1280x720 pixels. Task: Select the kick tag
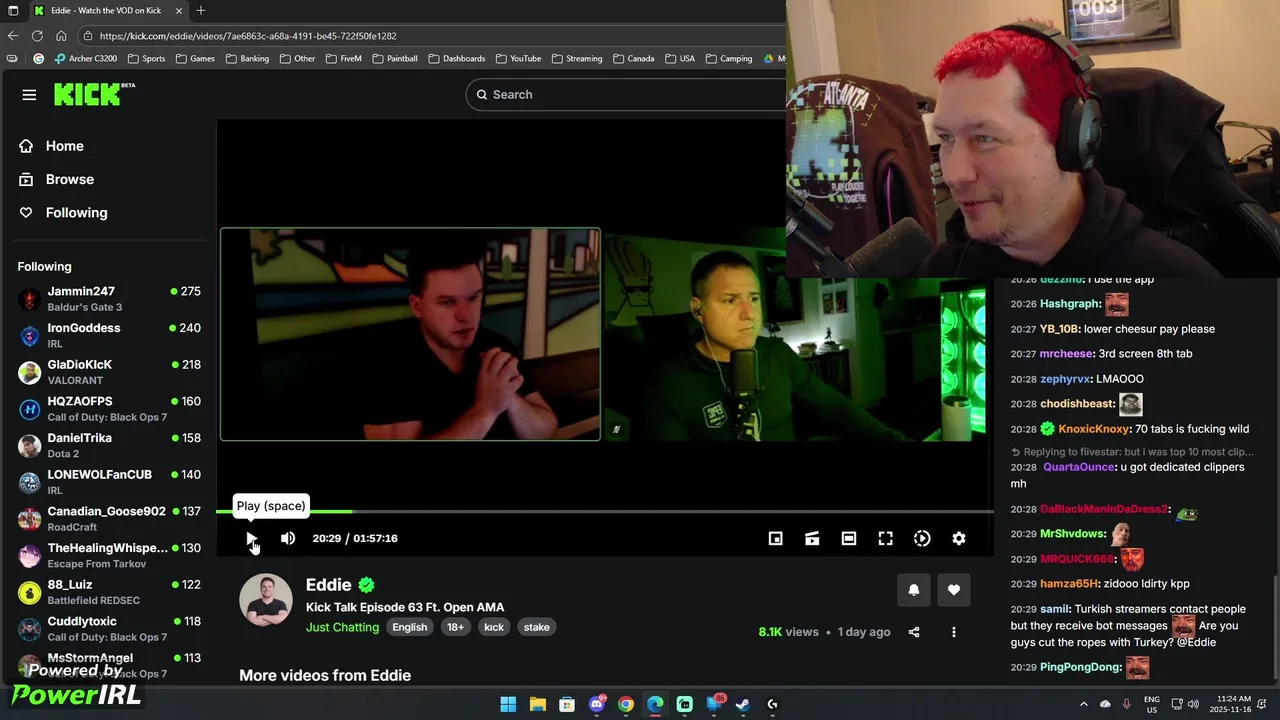(x=494, y=627)
